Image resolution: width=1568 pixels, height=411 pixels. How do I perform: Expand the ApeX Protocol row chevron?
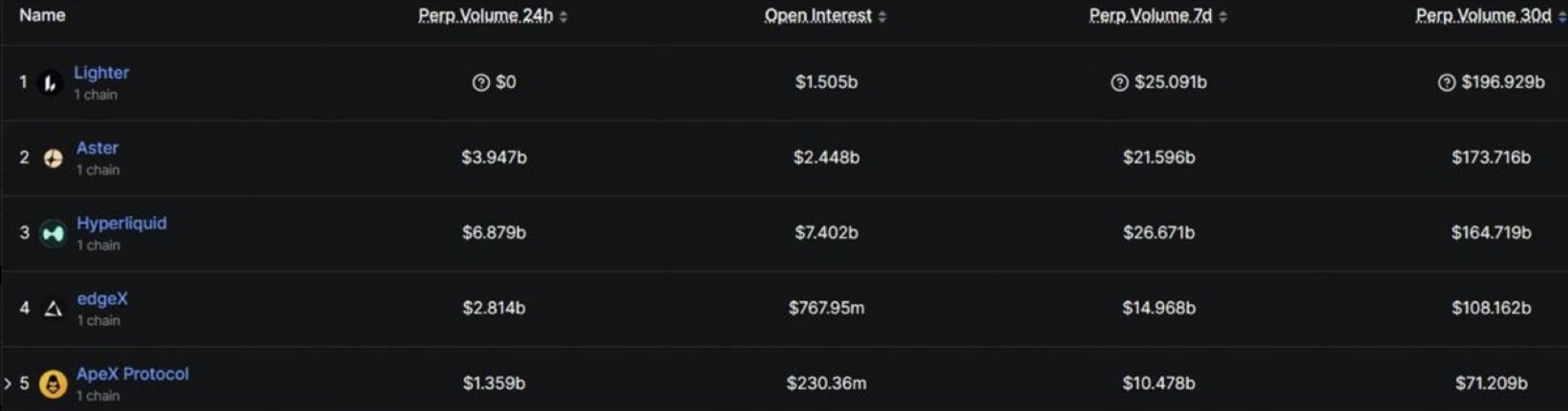(8, 384)
